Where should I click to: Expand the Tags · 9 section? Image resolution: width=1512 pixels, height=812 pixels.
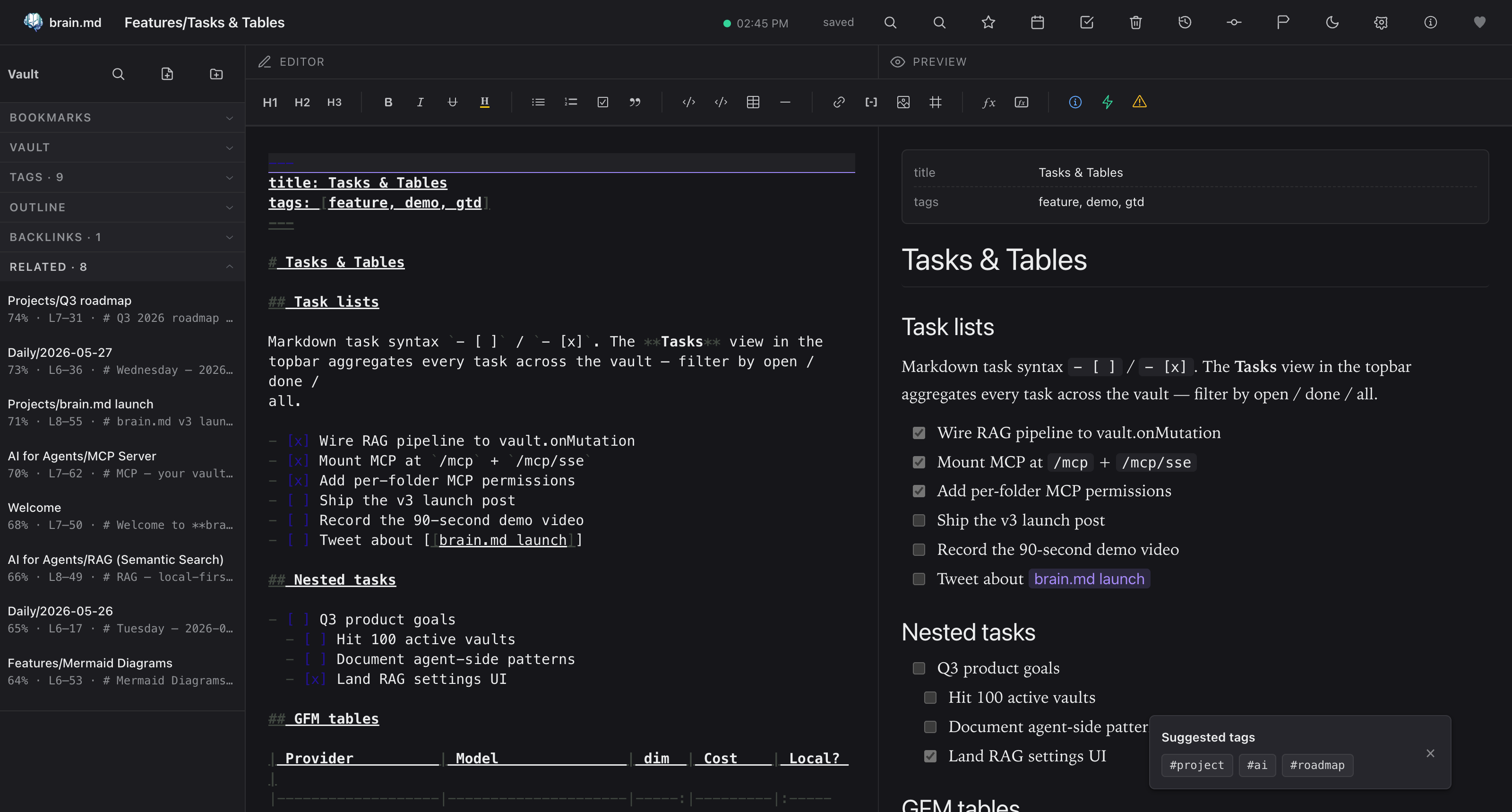(x=122, y=177)
